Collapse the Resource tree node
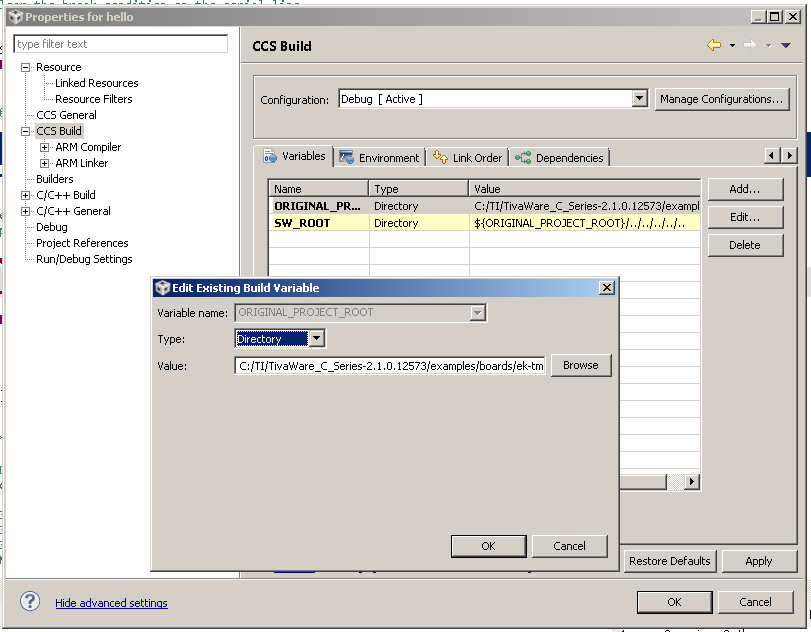811x632 pixels. click(x=25, y=67)
